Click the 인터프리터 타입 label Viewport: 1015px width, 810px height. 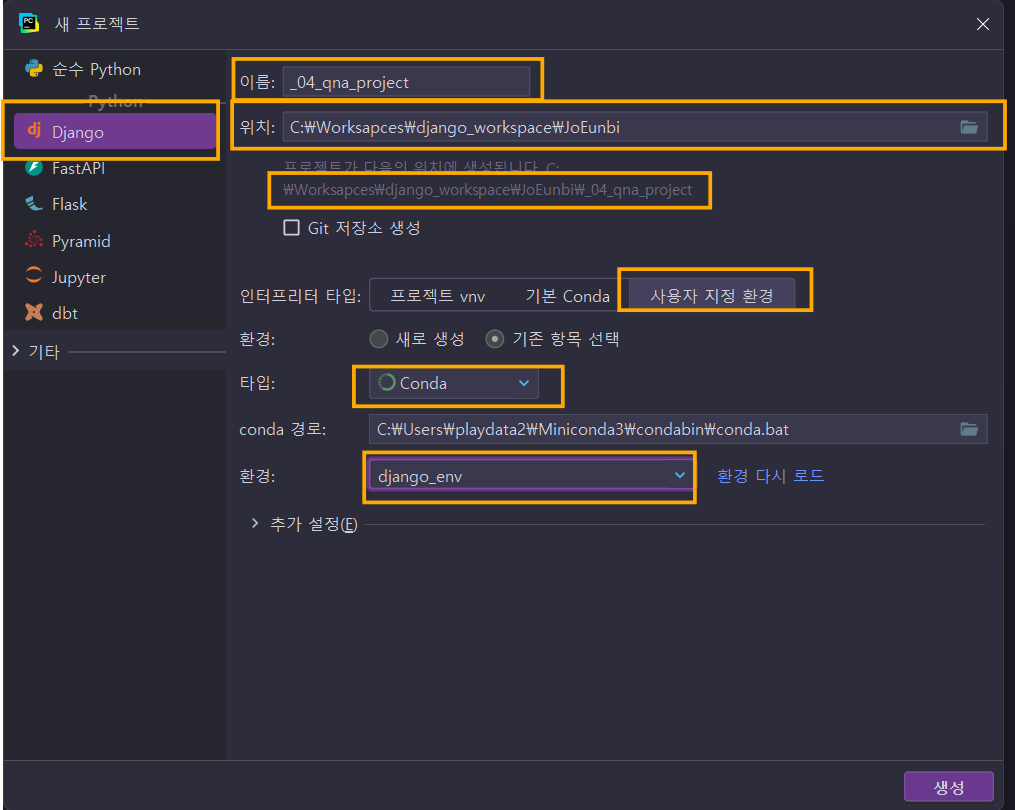(300, 296)
